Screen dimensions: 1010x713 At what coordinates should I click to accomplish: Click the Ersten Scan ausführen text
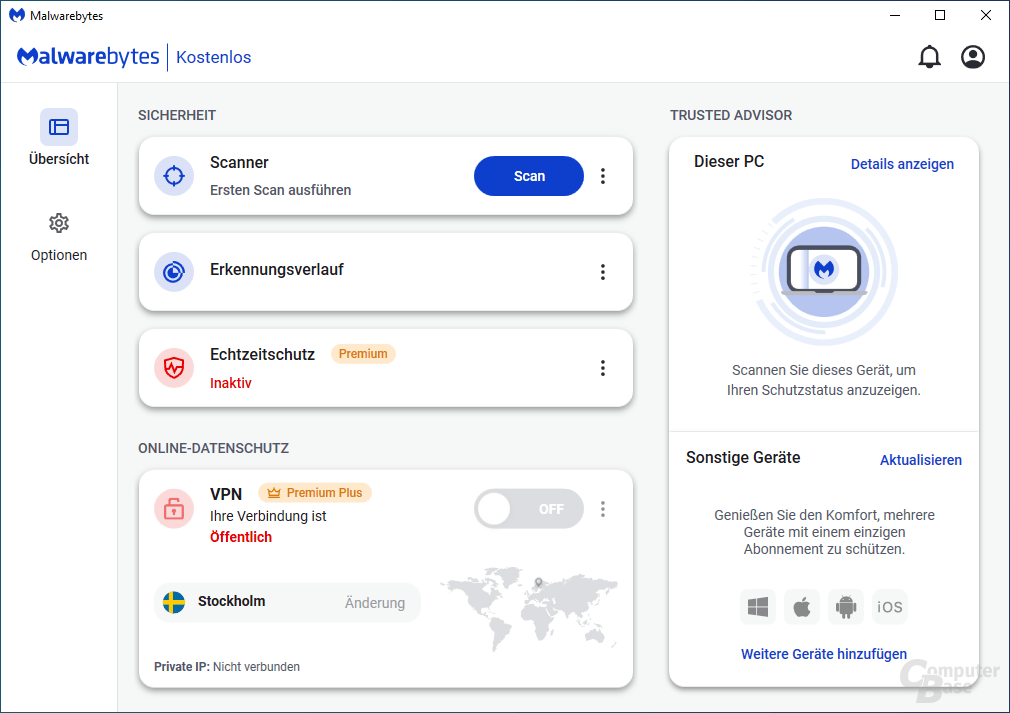[x=280, y=190]
